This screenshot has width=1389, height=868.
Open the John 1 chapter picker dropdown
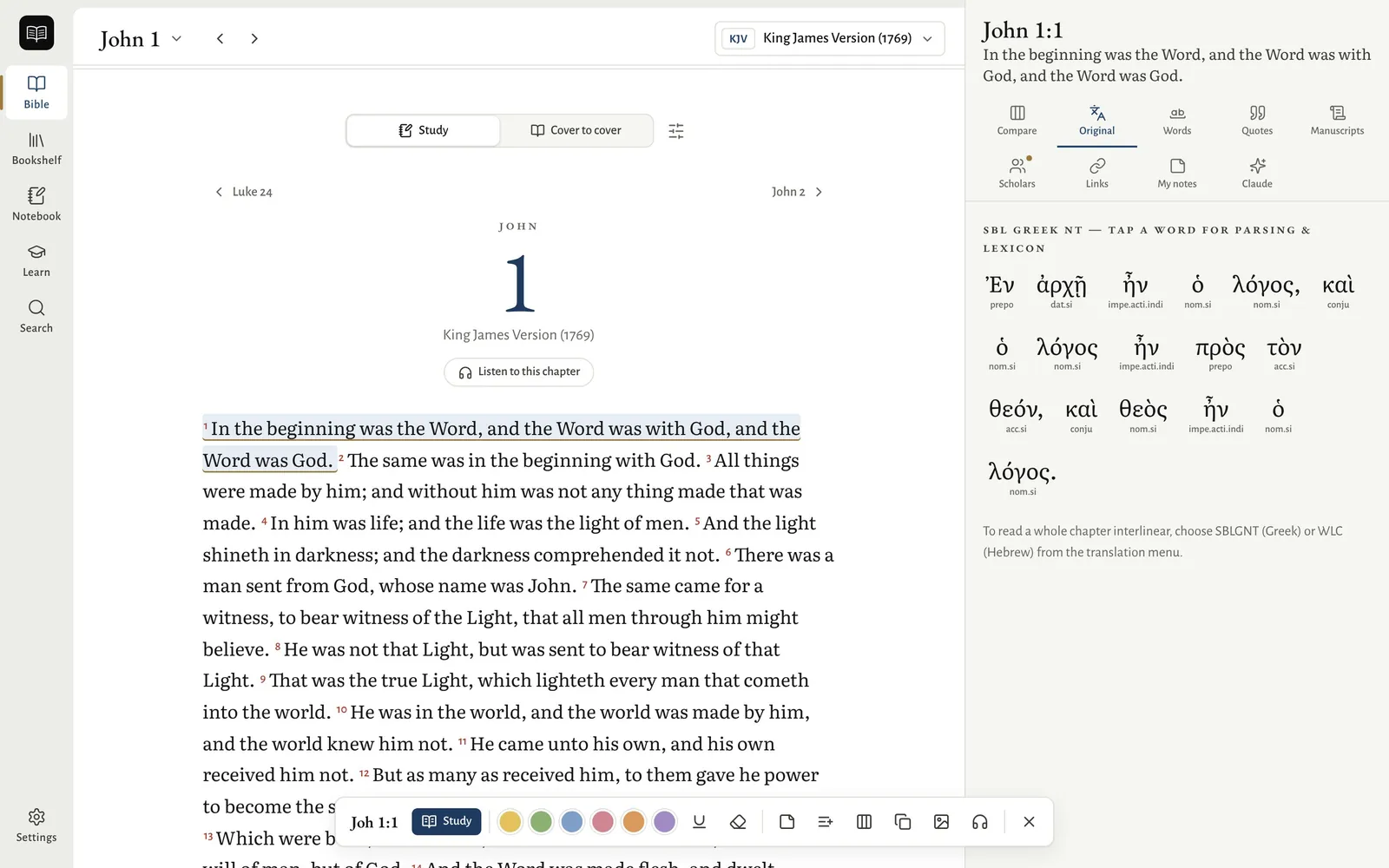[141, 39]
